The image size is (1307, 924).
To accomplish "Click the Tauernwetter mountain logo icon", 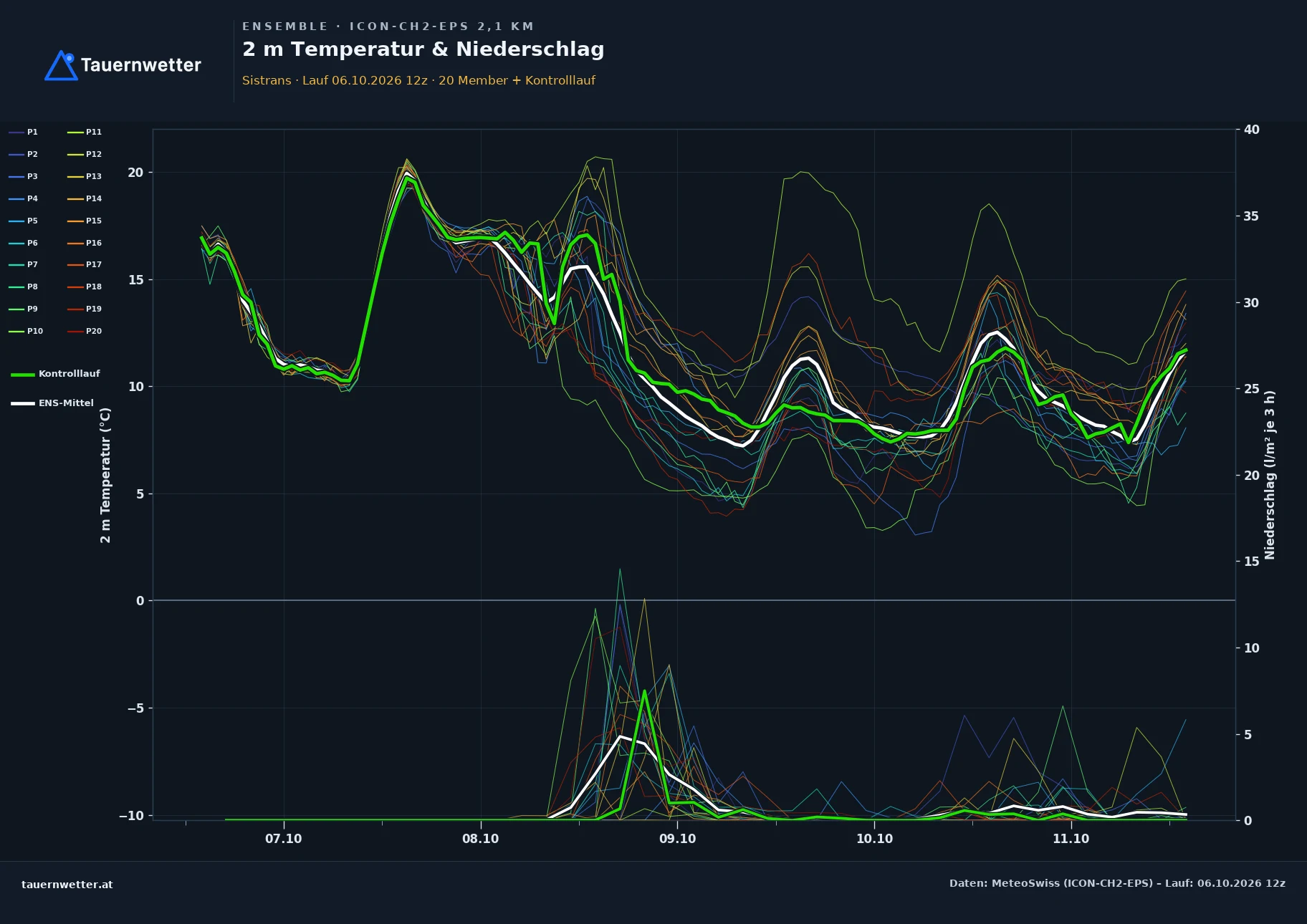I will (61, 65).
